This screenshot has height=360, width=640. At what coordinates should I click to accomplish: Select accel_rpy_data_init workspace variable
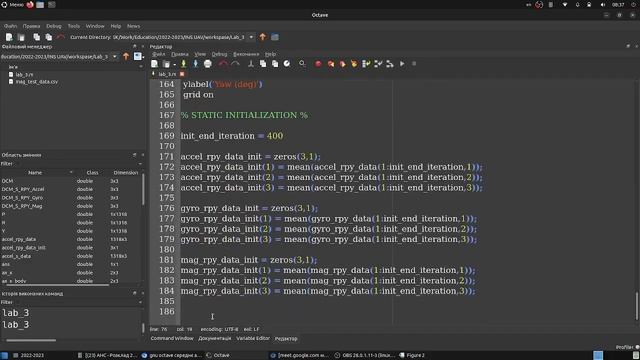tap(24, 248)
